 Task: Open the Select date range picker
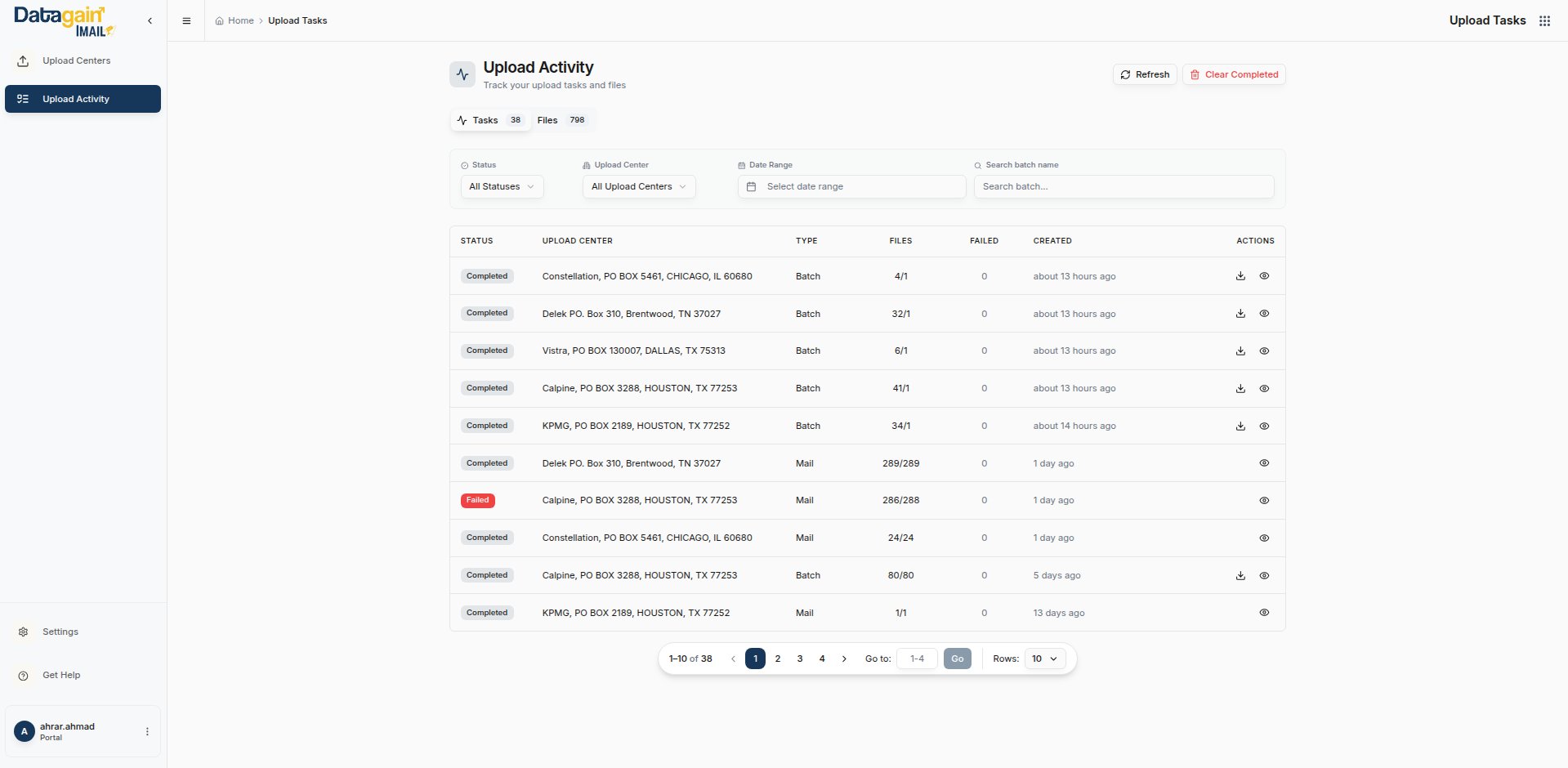[x=851, y=187]
